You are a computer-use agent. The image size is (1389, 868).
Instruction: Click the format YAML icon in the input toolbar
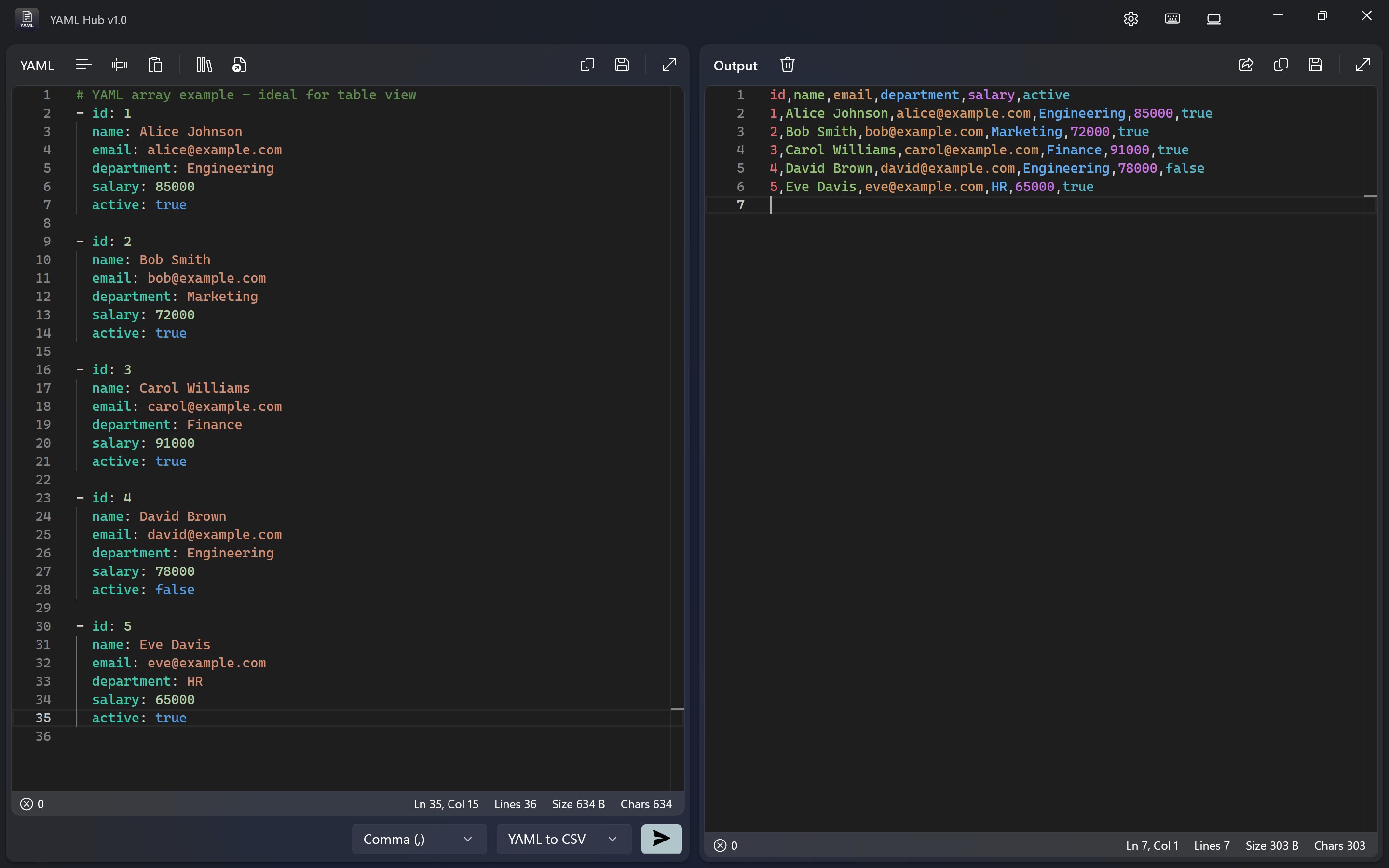[x=83, y=65]
